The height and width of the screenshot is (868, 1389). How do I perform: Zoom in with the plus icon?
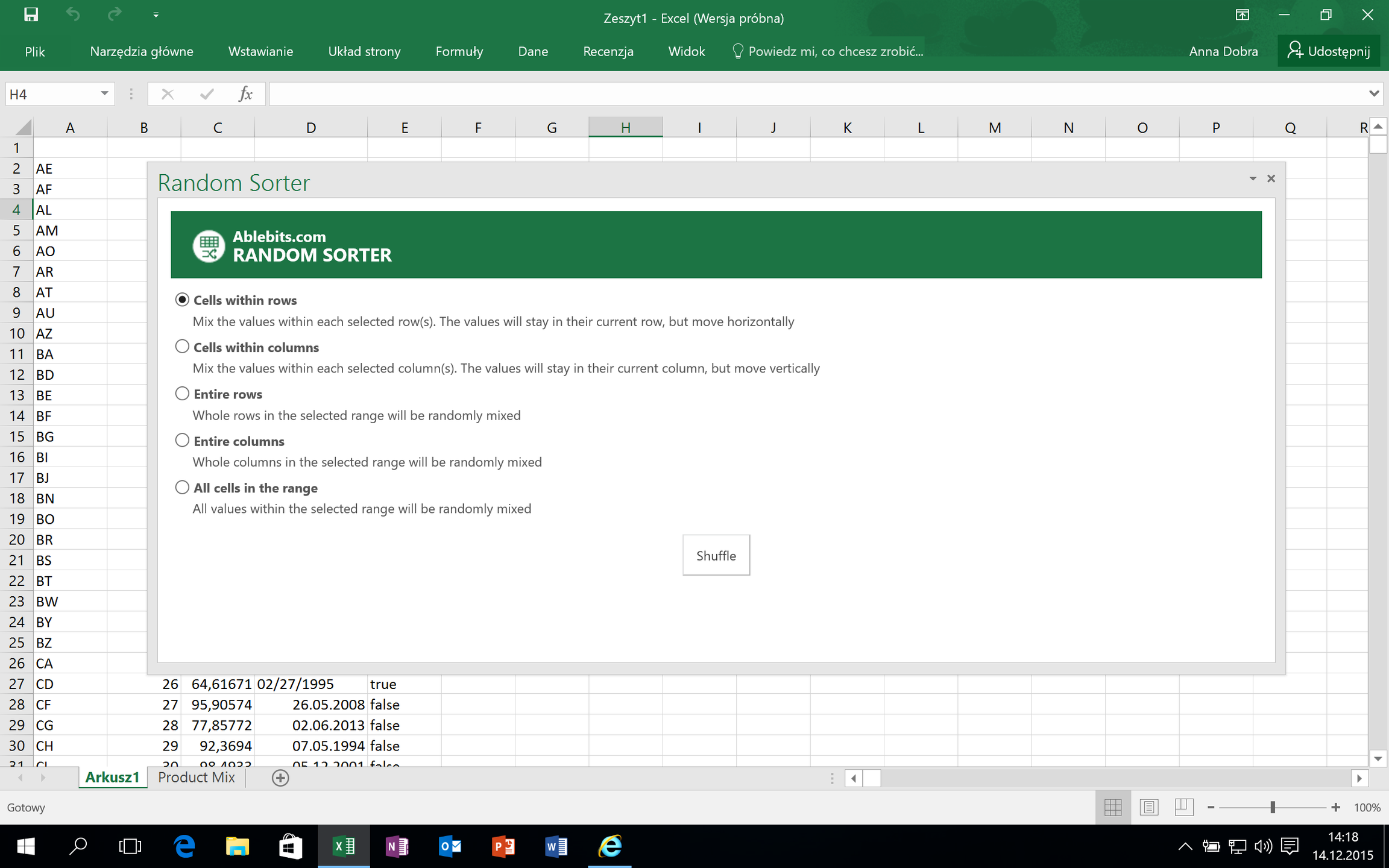click(1336, 808)
